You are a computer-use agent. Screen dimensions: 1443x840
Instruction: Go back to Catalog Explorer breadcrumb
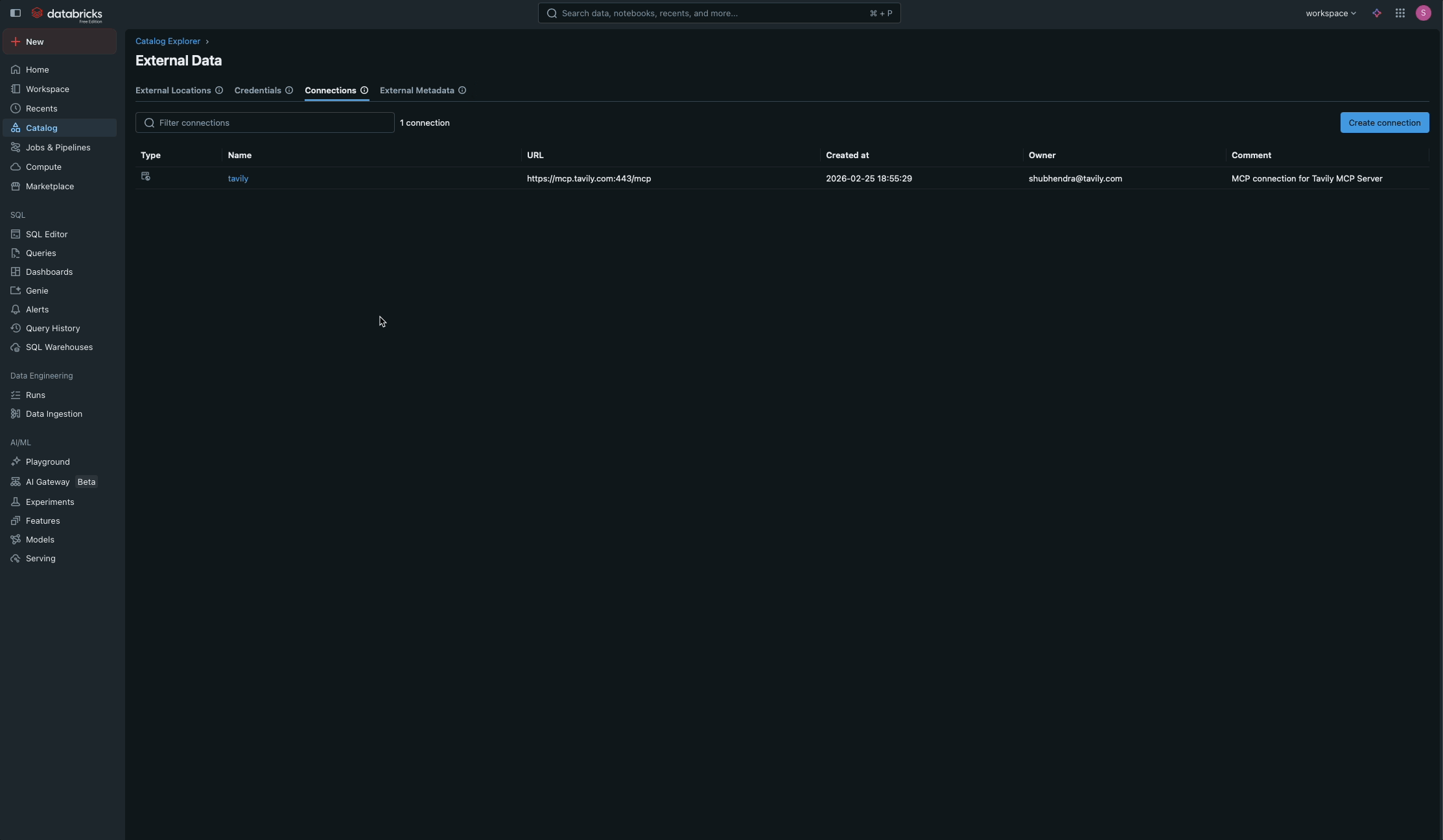tap(168, 41)
